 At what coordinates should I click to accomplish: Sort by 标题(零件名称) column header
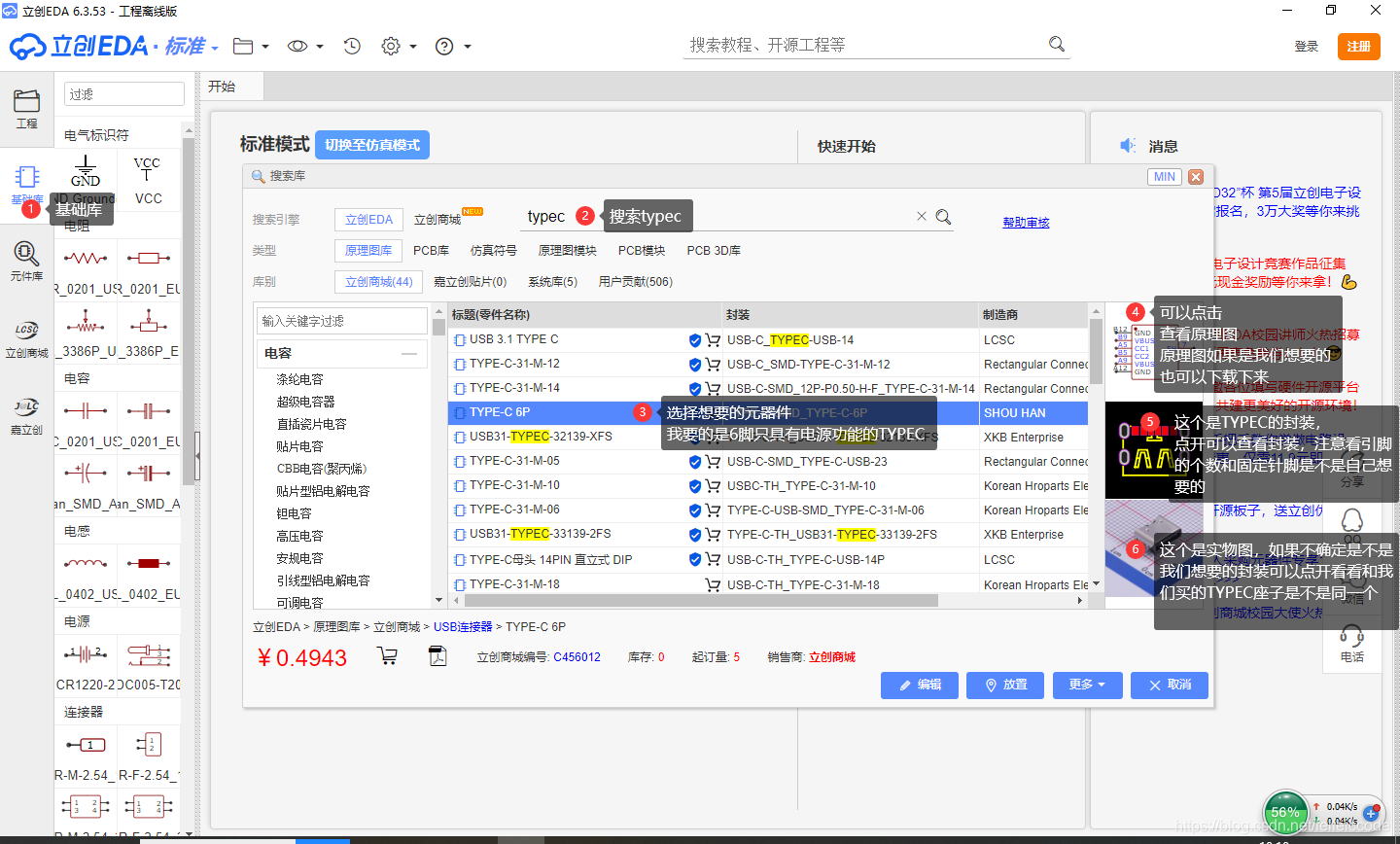[585, 315]
